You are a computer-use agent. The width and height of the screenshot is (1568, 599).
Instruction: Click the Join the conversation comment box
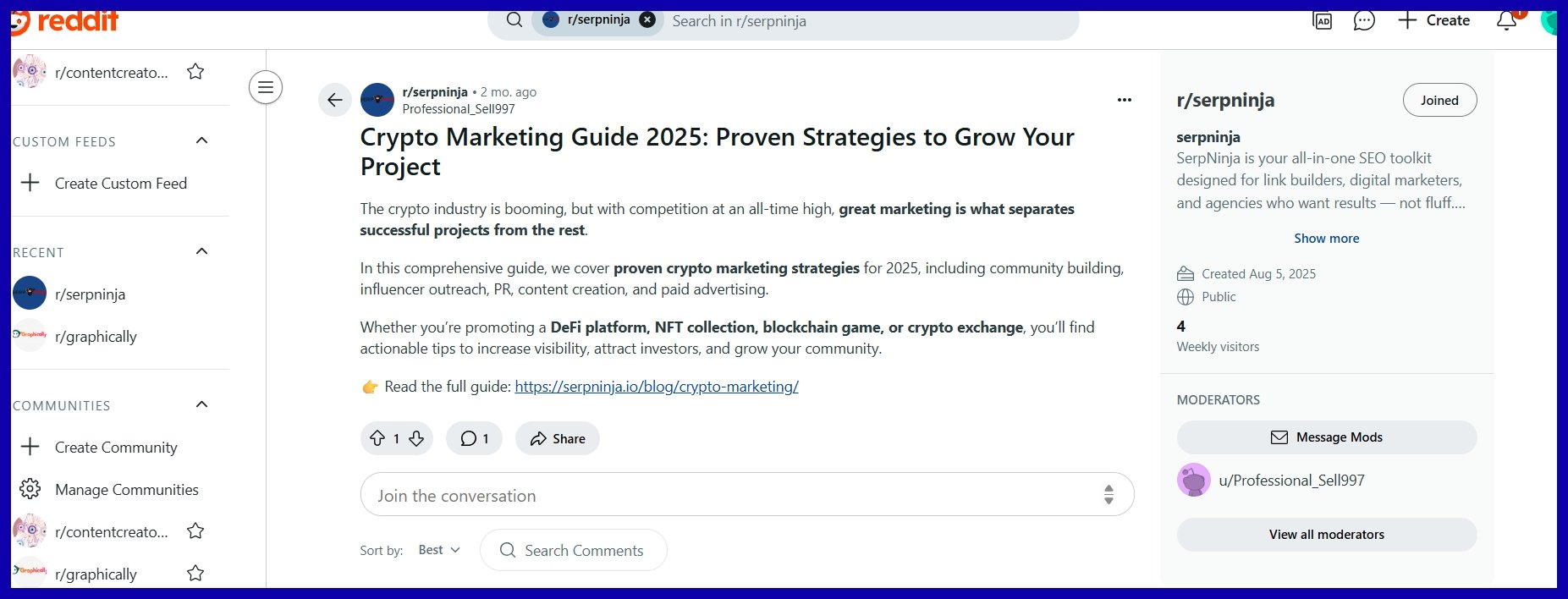(728, 495)
